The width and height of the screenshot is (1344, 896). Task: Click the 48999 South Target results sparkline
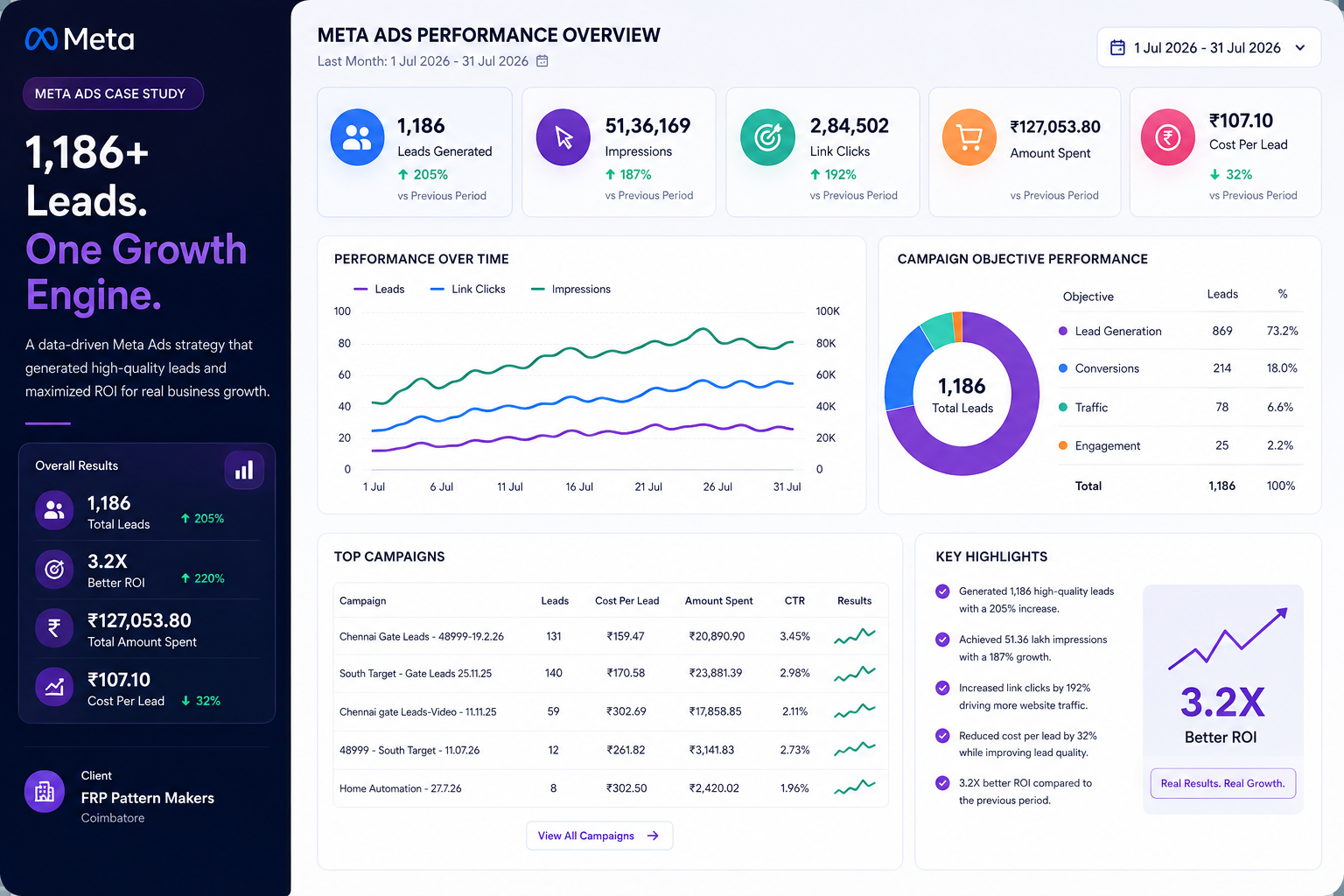[855, 750]
